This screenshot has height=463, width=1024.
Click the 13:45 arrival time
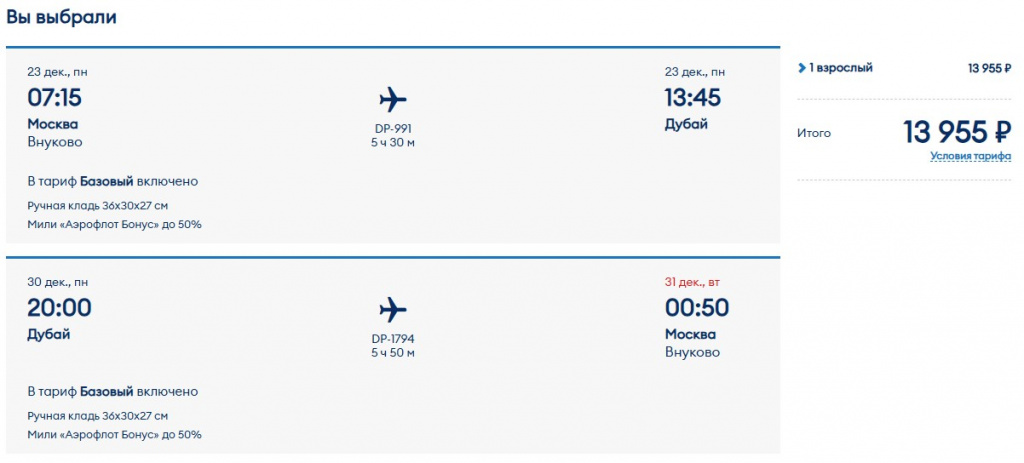[692, 98]
